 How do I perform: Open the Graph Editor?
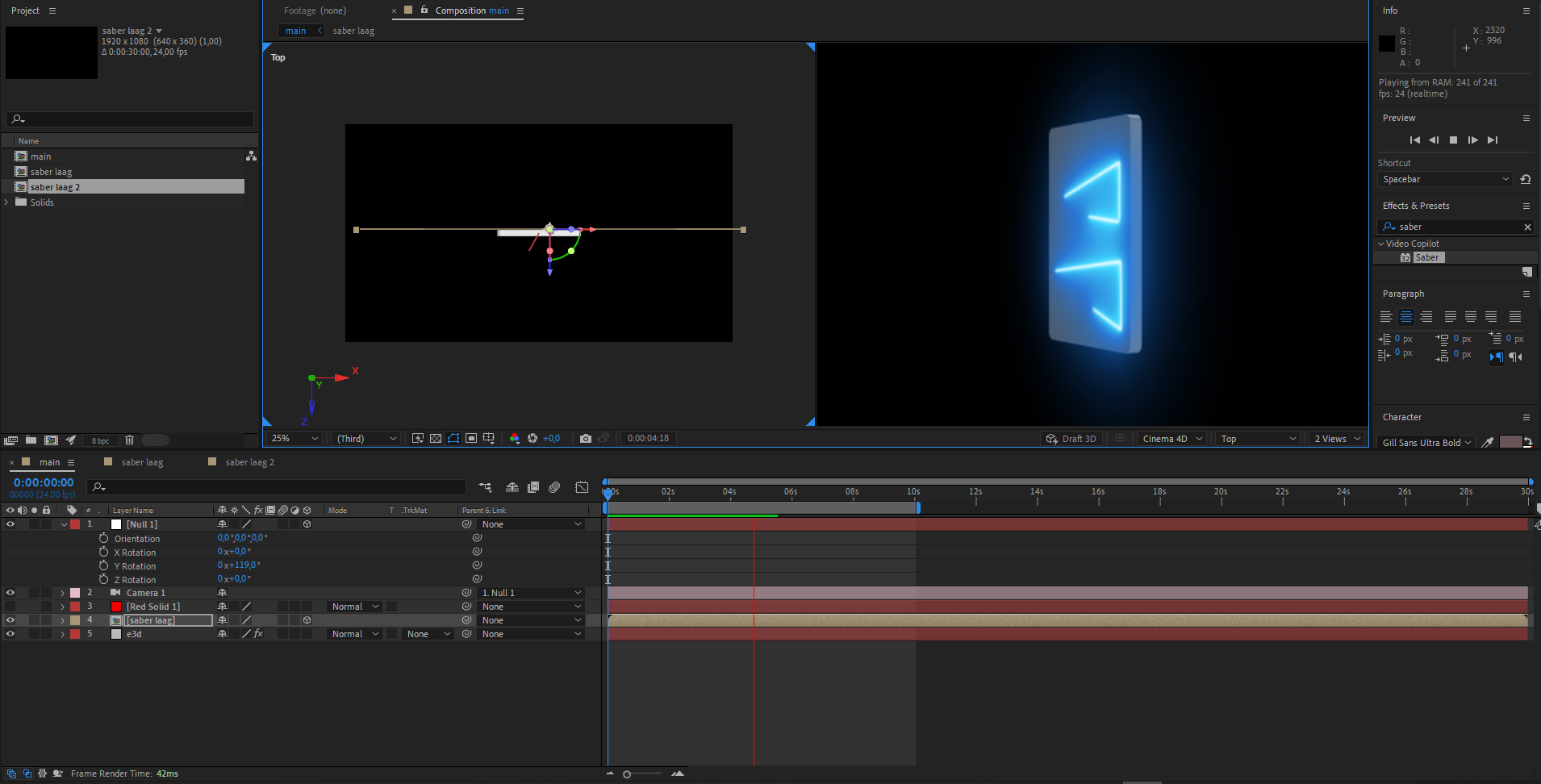(583, 487)
